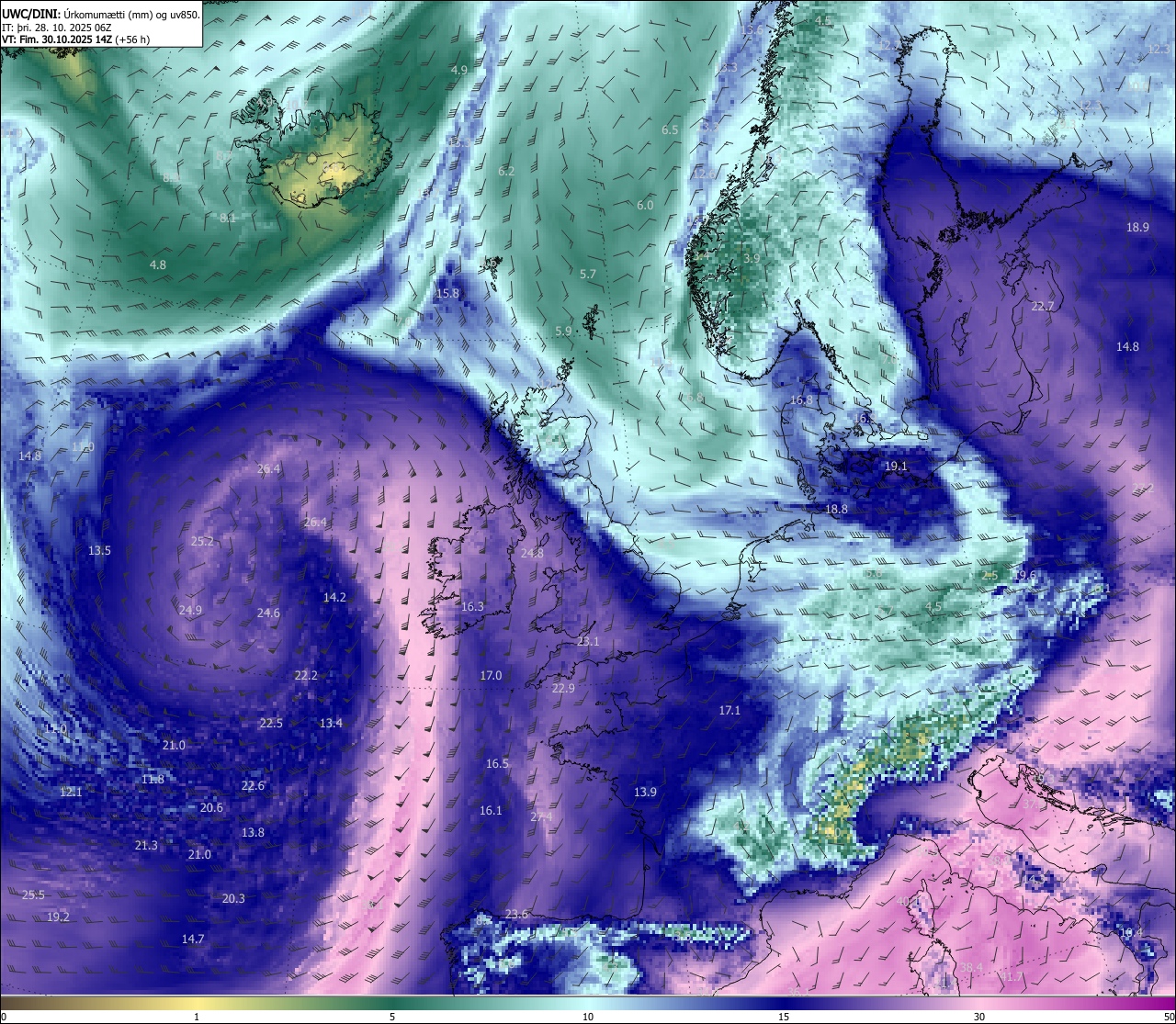Click the map value 23.6

tap(516, 914)
